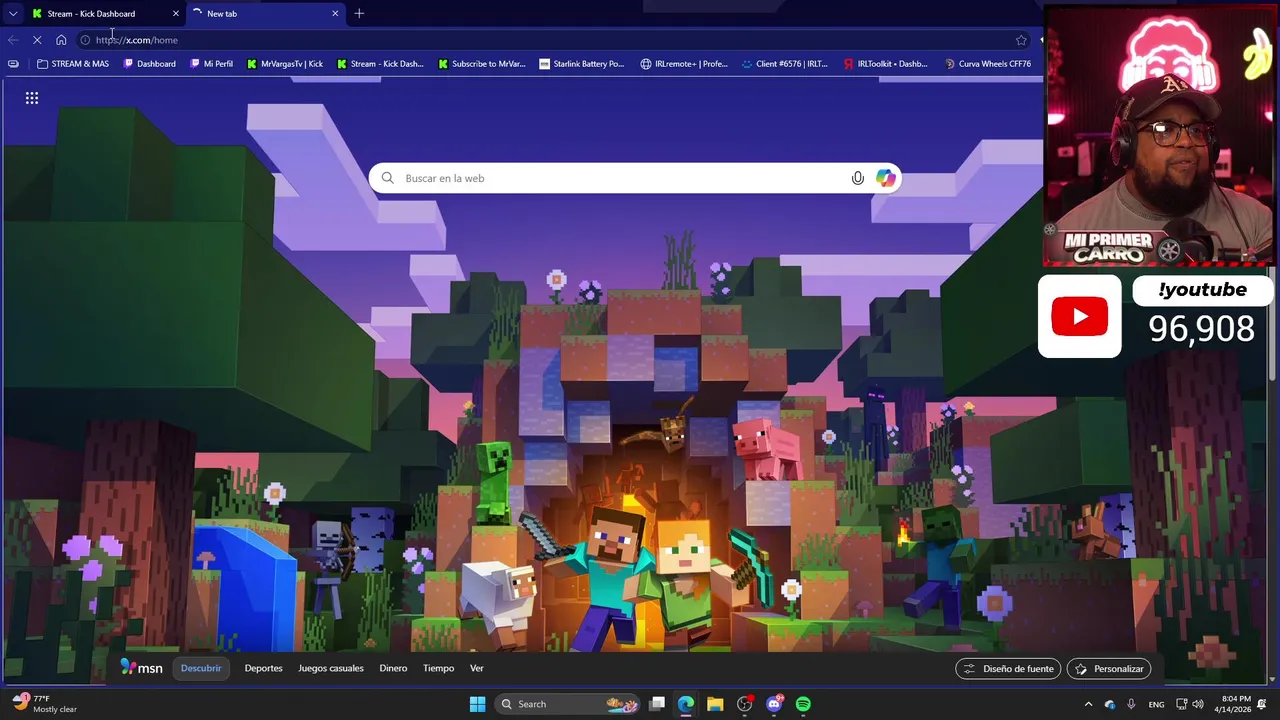The height and width of the screenshot is (720, 1280).
Task: Open a new browser tab
Action: 359,14
